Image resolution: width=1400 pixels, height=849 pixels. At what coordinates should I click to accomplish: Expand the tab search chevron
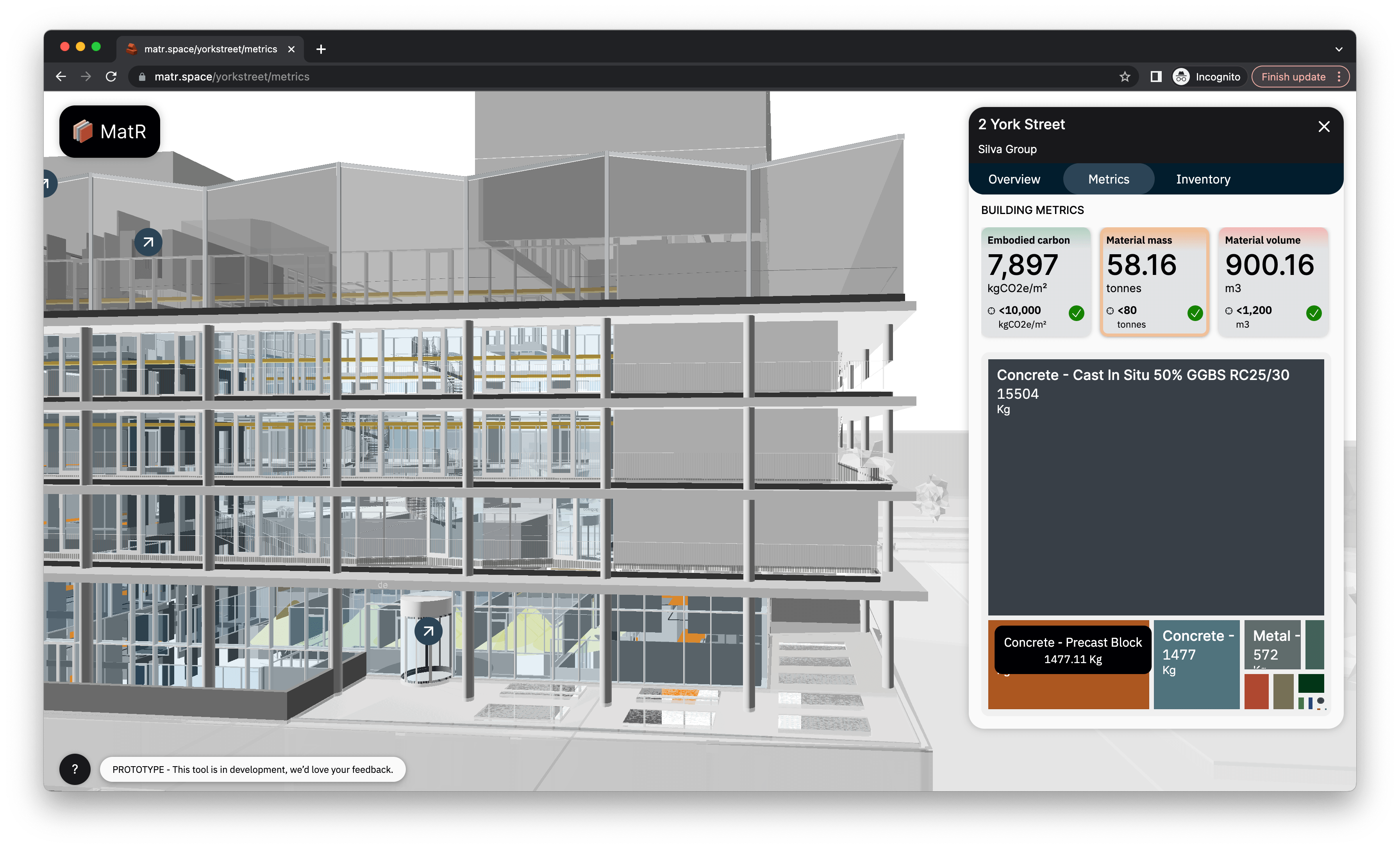coord(1339,50)
